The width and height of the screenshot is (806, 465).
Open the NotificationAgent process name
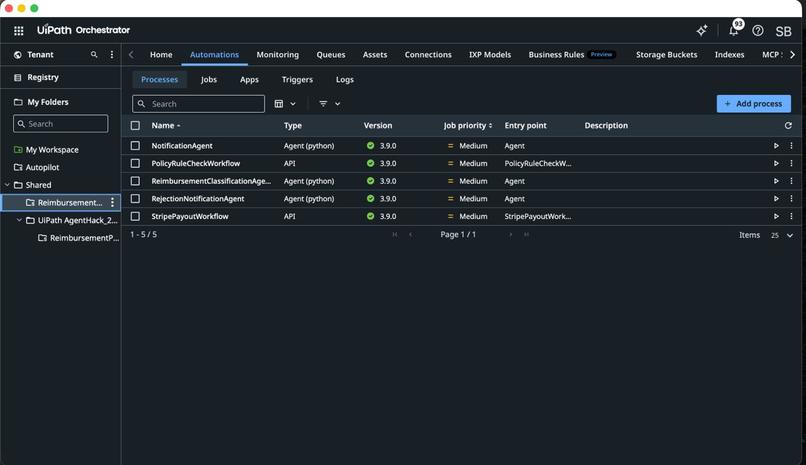click(182, 146)
